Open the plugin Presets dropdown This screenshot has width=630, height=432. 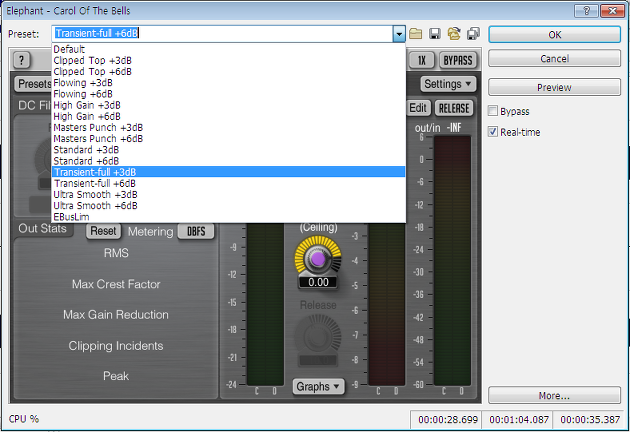tap(35, 84)
